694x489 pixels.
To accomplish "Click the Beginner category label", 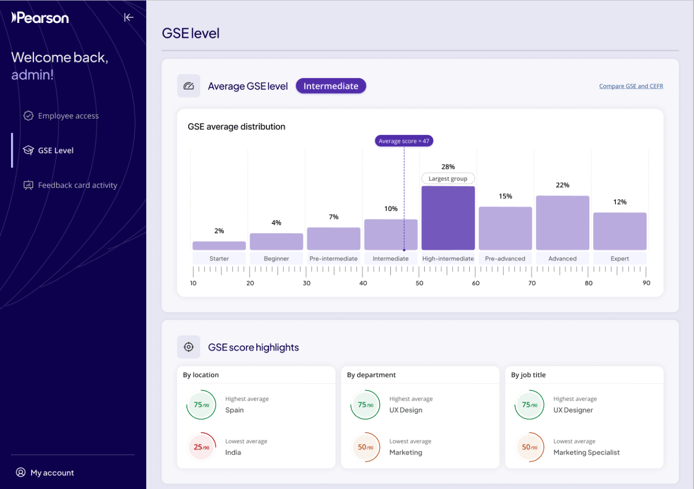I will point(276,258).
